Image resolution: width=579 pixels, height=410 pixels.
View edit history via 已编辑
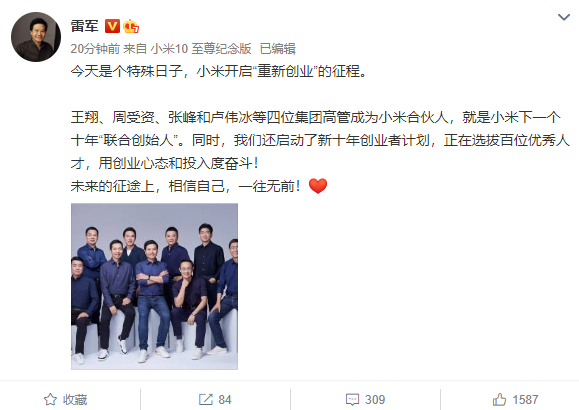tap(278, 48)
